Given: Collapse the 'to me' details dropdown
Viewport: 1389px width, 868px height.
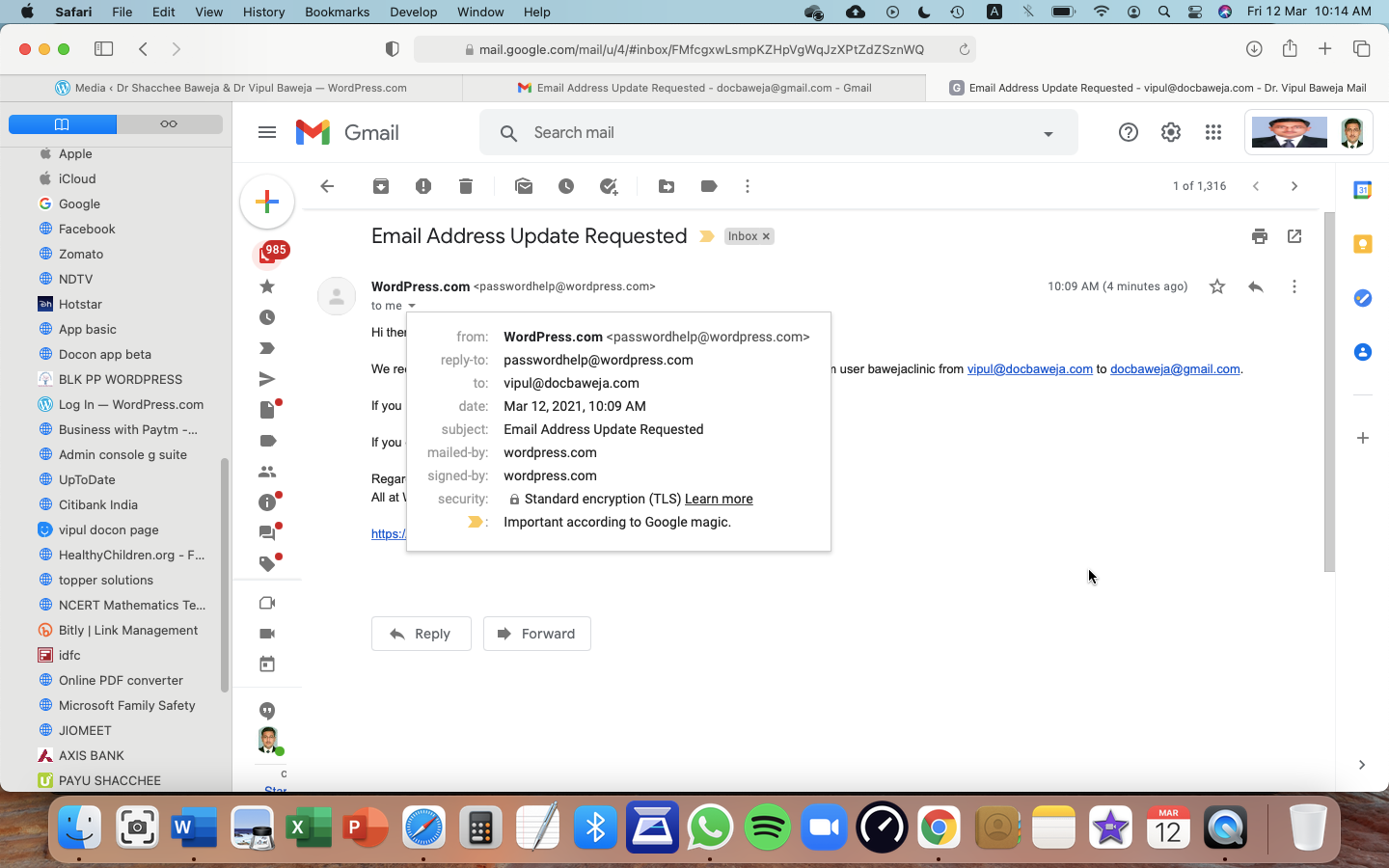Looking at the screenshot, I should point(412,306).
